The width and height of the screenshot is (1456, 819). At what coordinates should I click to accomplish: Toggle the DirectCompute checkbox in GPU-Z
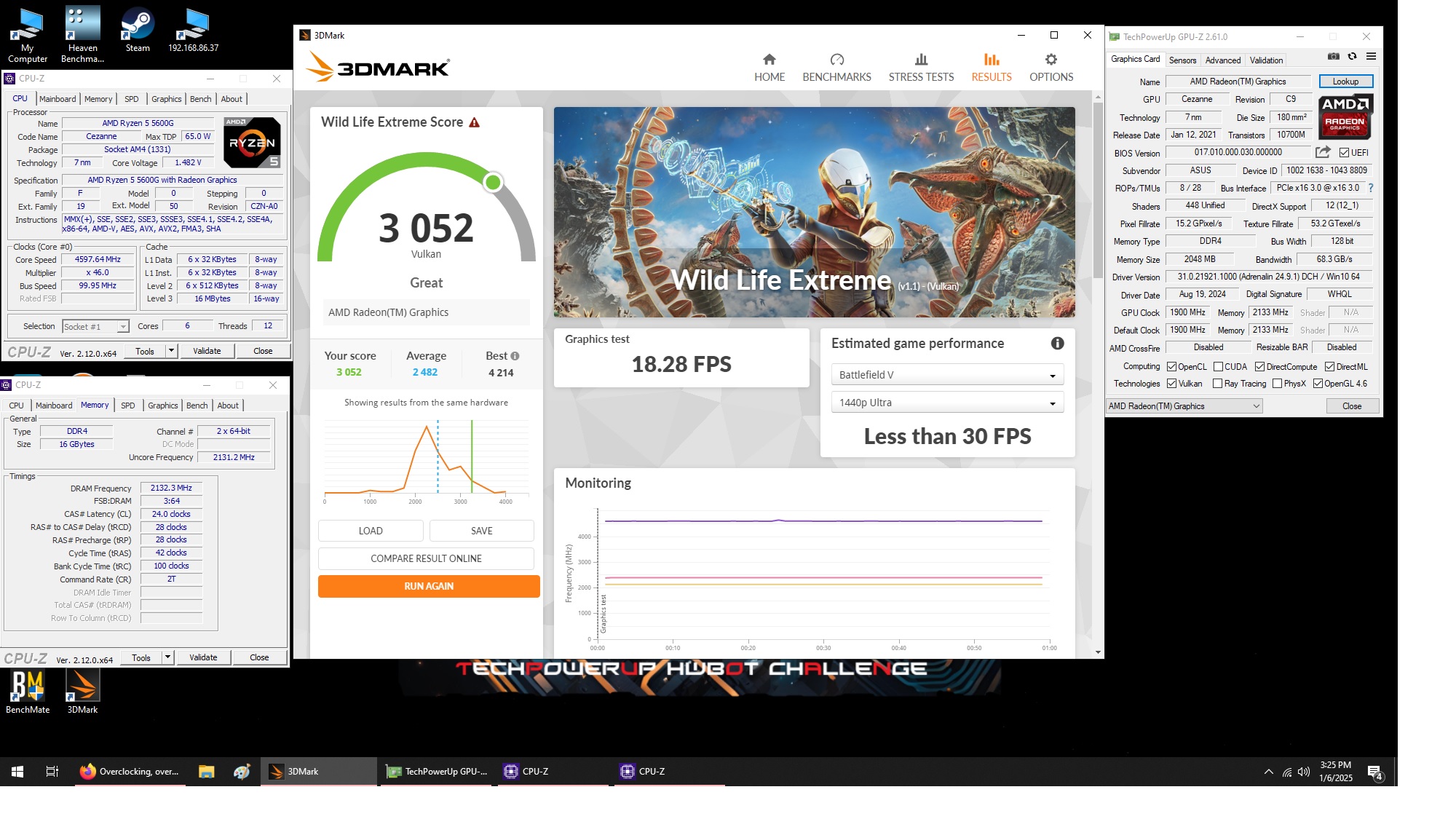click(1259, 366)
